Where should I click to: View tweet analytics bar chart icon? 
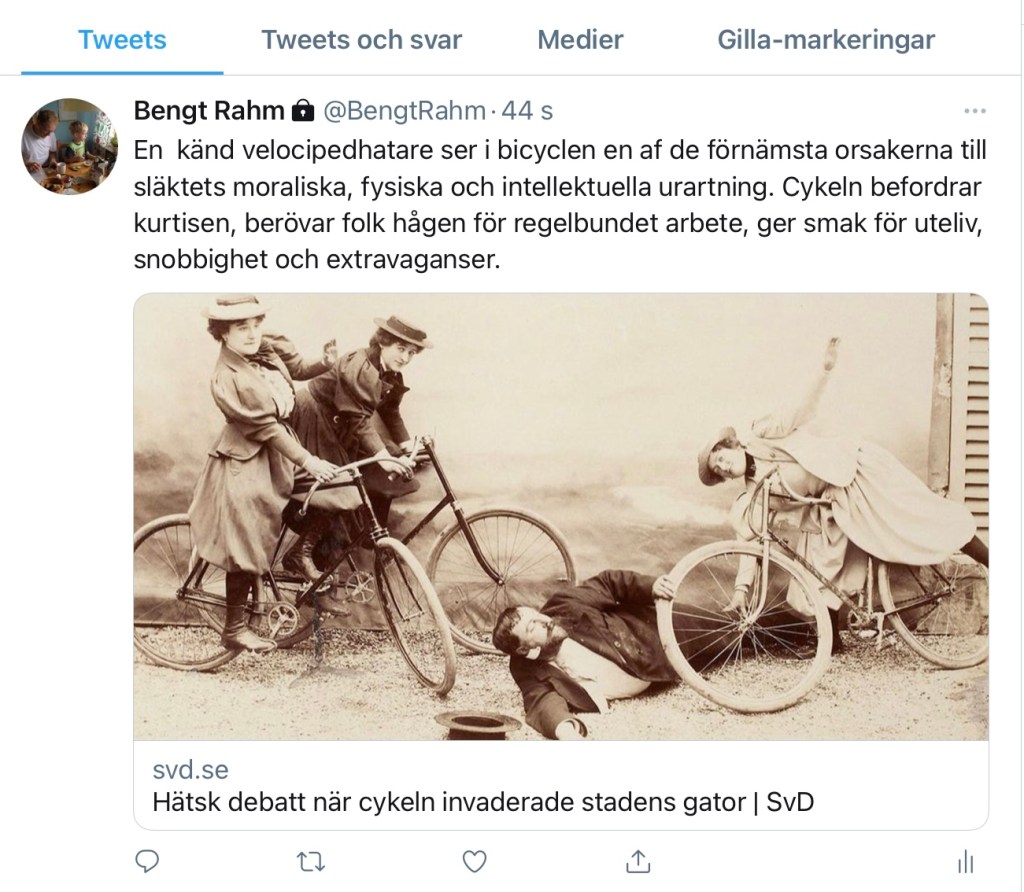[965, 863]
